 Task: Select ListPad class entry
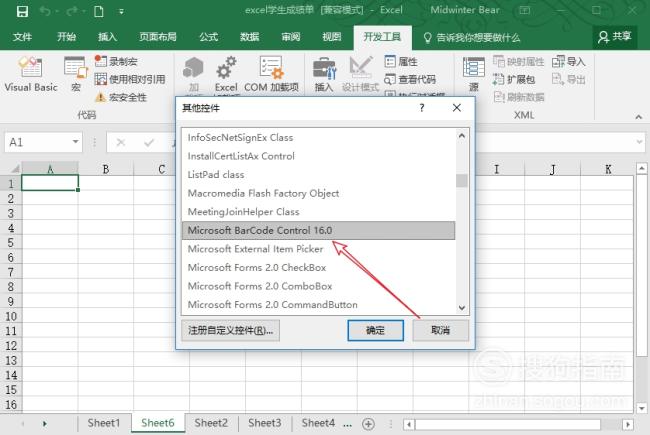pyautogui.click(x=318, y=175)
